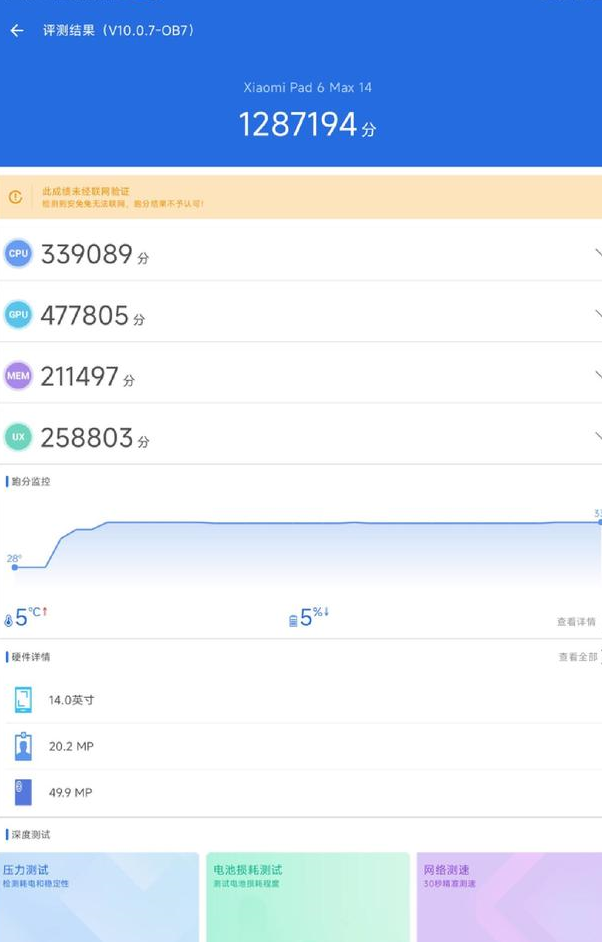The height and width of the screenshot is (942, 602).
Task: Tap the CPU score badge icon
Action: click(x=18, y=254)
